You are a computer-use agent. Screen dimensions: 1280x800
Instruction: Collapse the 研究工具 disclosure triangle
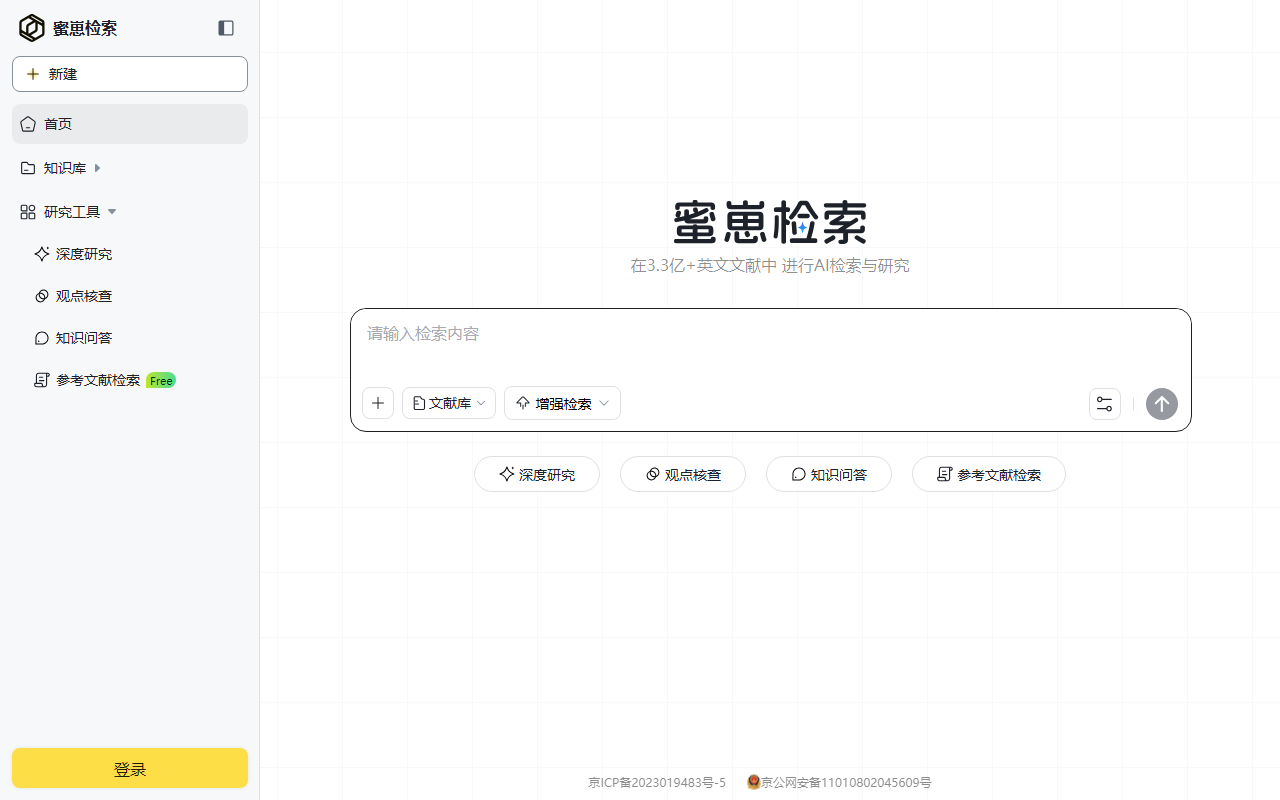[x=112, y=212]
